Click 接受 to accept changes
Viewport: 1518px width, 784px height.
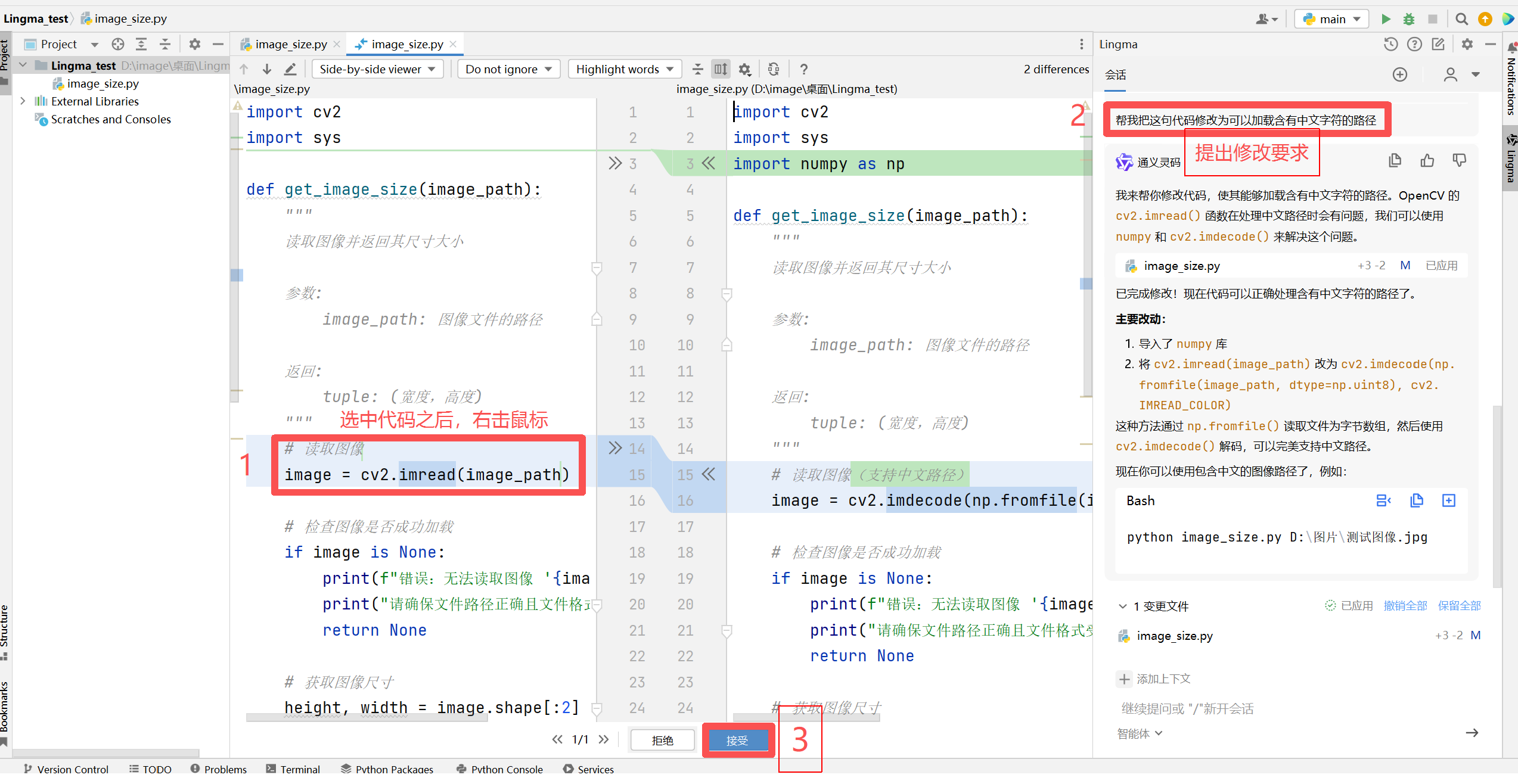tap(737, 740)
